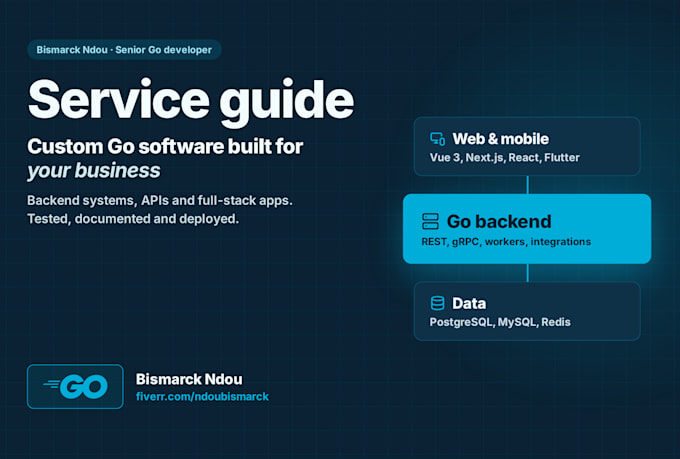
Task: Click the 'Bismarck Ndou · Senior Go developer' pill
Action: (124, 50)
